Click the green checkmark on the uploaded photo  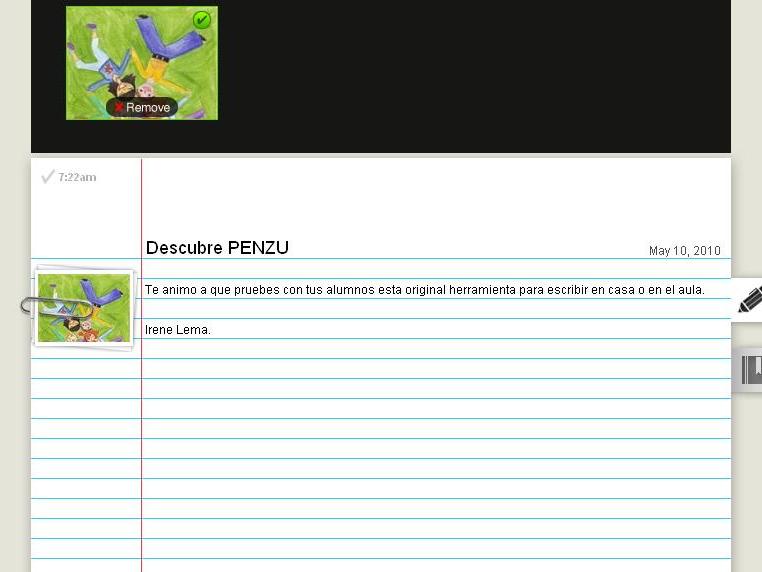202,20
